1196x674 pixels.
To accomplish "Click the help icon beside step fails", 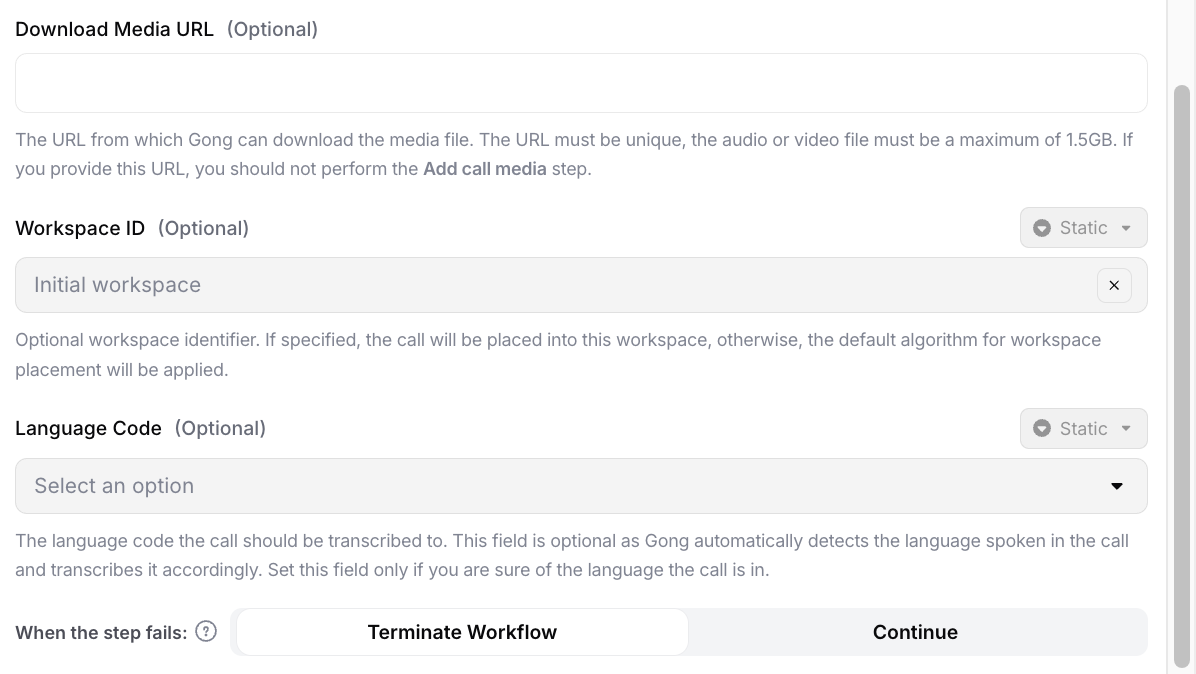I will click(206, 631).
